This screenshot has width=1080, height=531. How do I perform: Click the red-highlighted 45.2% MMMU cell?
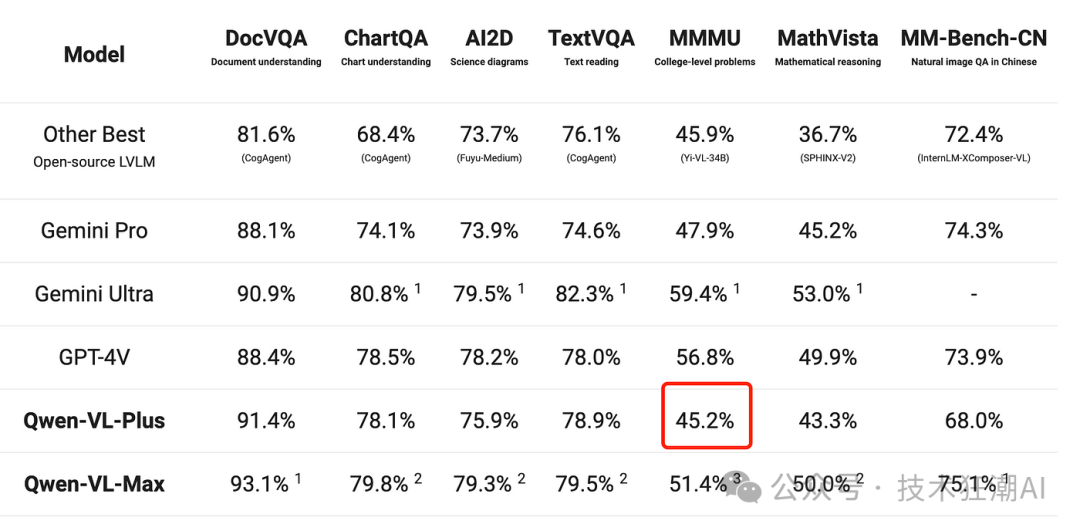click(706, 420)
